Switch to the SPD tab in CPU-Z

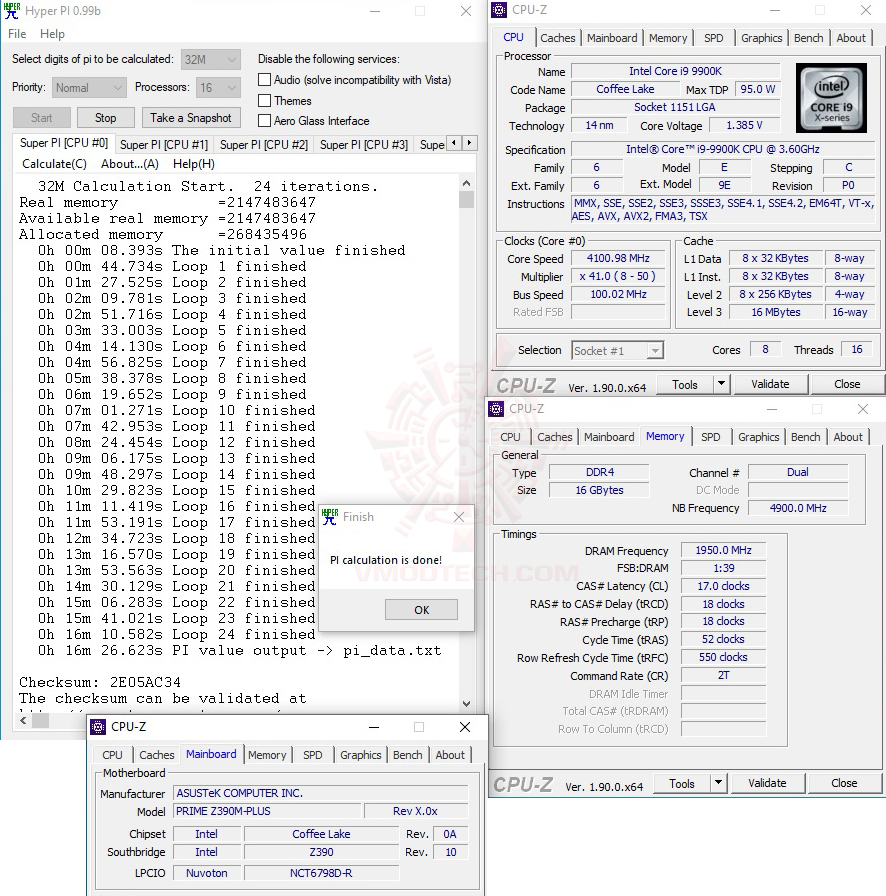713,38
